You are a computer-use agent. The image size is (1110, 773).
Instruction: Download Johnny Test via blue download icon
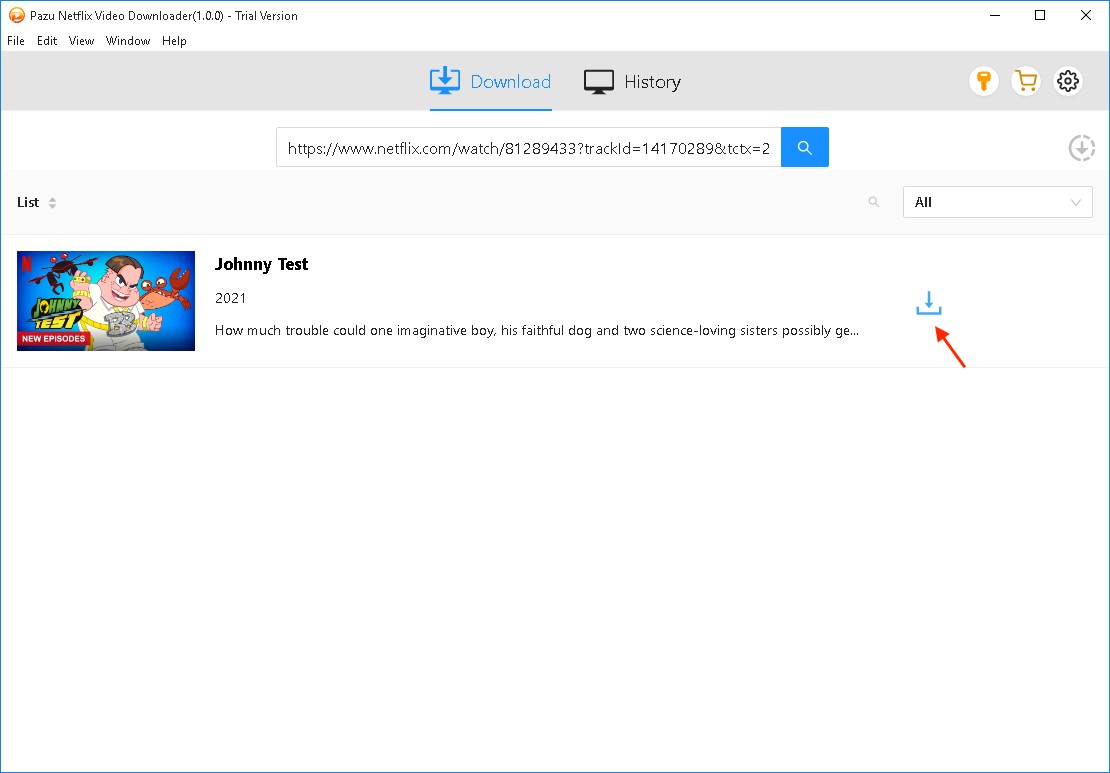tap(929, 302)
